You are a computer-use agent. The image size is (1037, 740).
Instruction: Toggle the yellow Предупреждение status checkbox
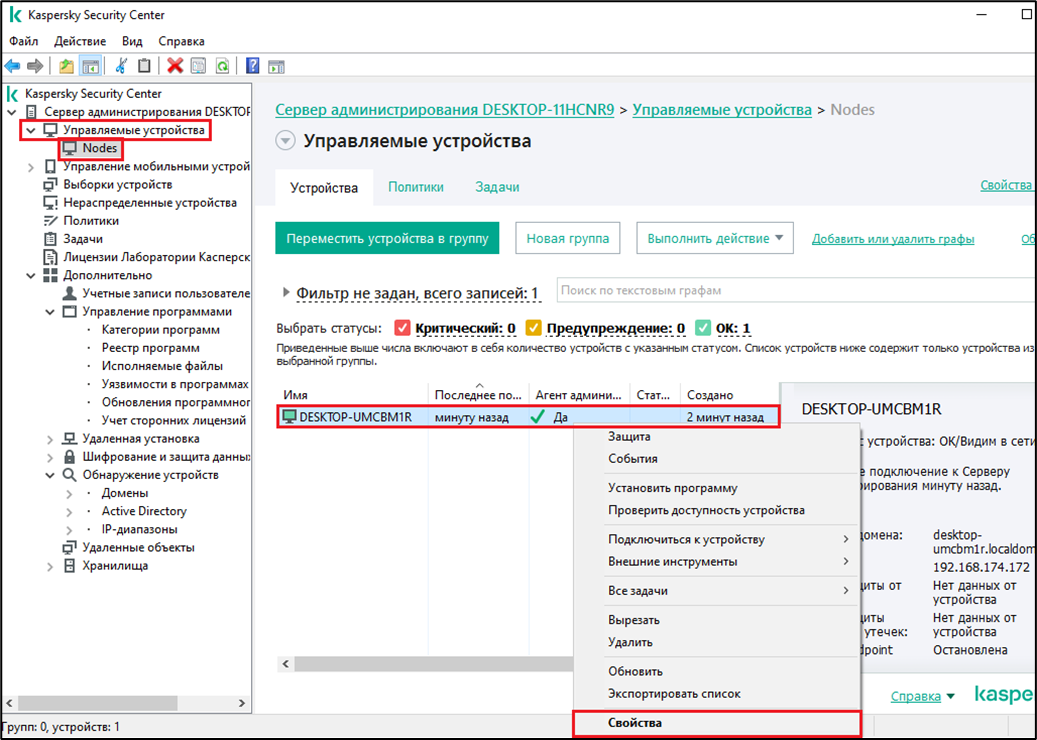pos(534,328)
